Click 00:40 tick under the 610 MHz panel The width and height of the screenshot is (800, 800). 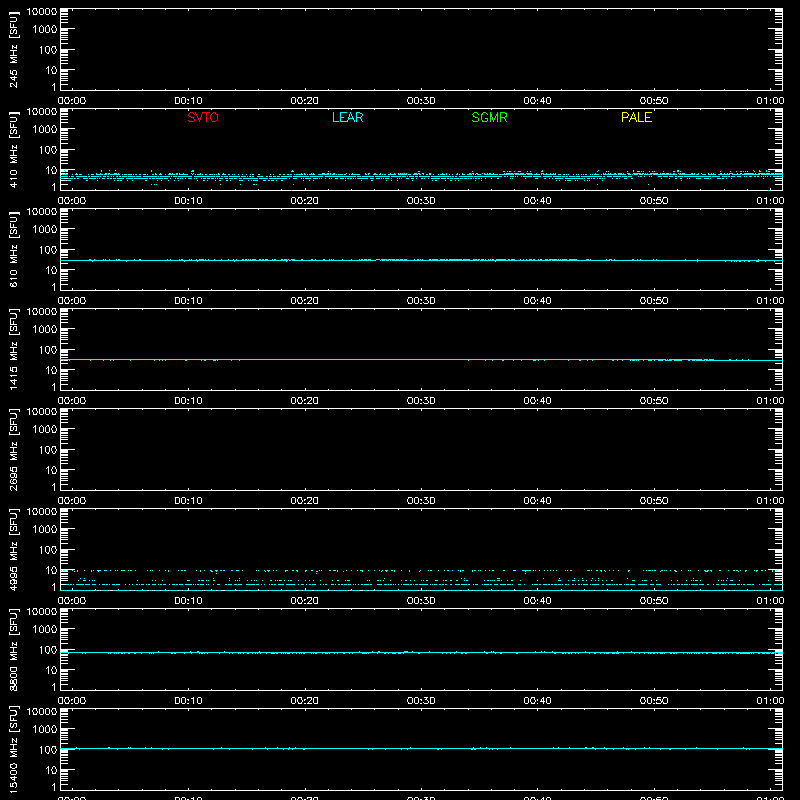point(537,301)
